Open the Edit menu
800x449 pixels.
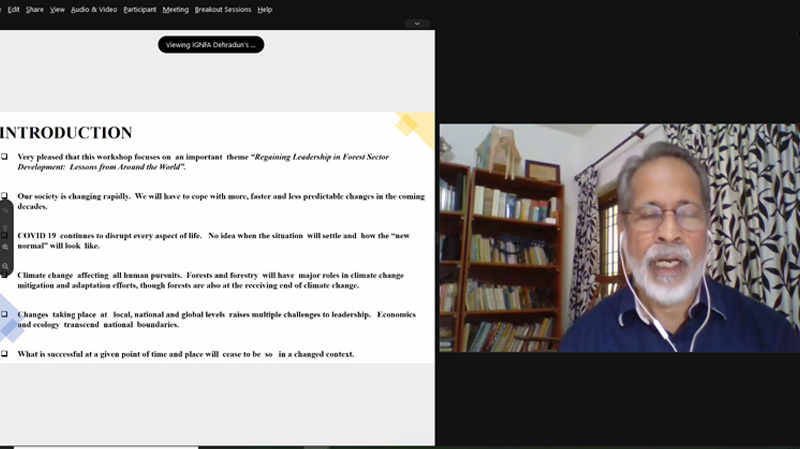pos(13,9)
